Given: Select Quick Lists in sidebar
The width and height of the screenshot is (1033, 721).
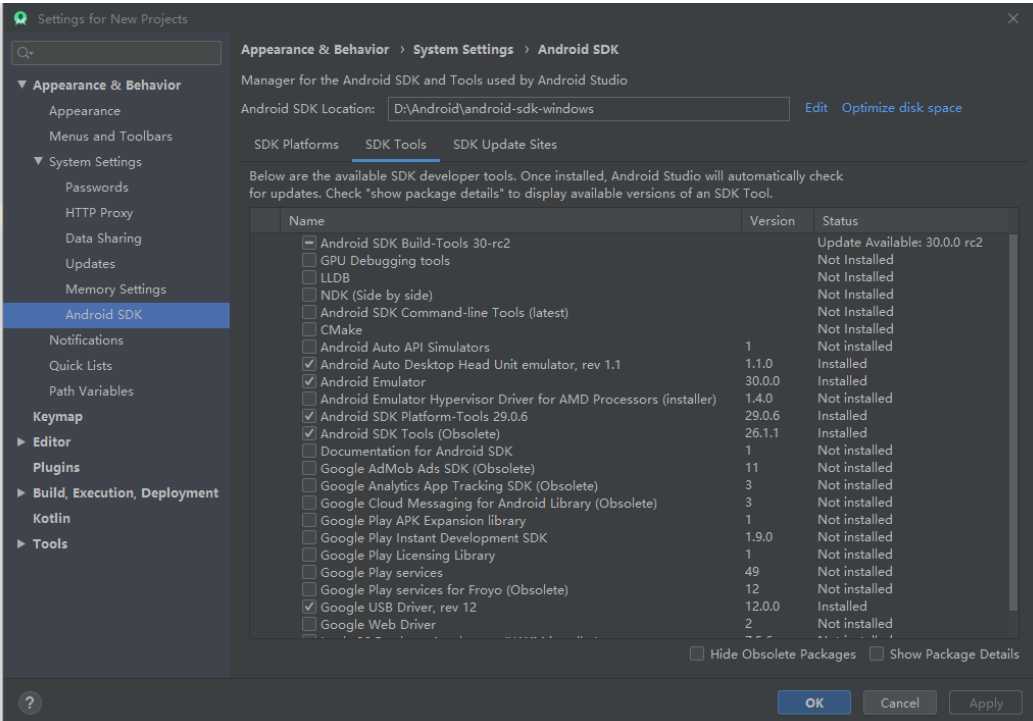Looking at the screenshot, I should (80, 365).
